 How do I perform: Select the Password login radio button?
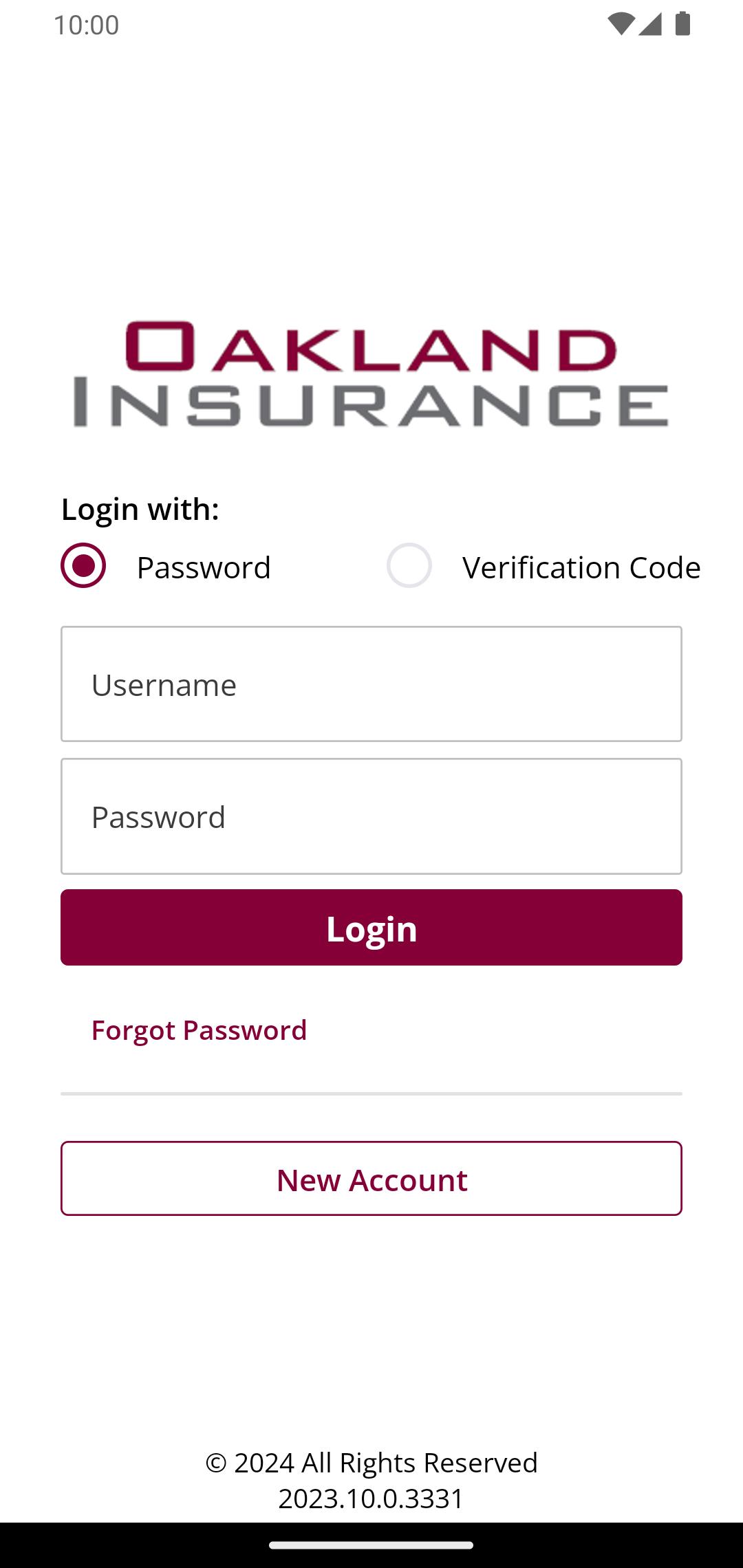pos(83,565)
